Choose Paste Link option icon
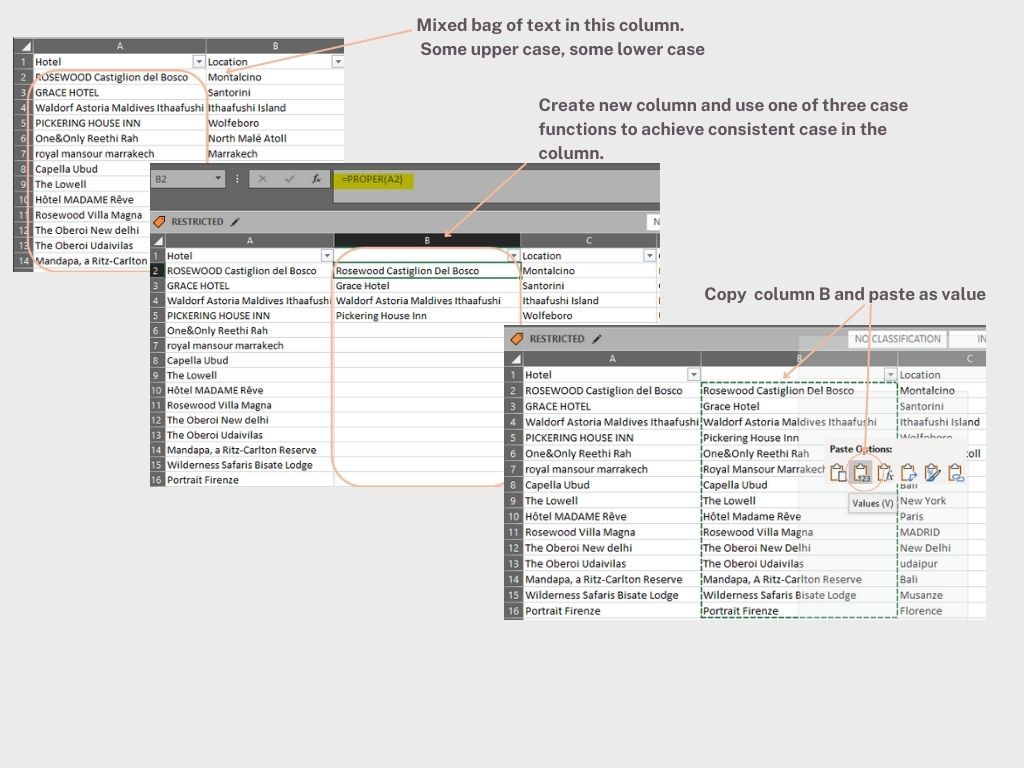This screenshot has height=768, width=1024. pyautogui.click(x=955, y=472)
